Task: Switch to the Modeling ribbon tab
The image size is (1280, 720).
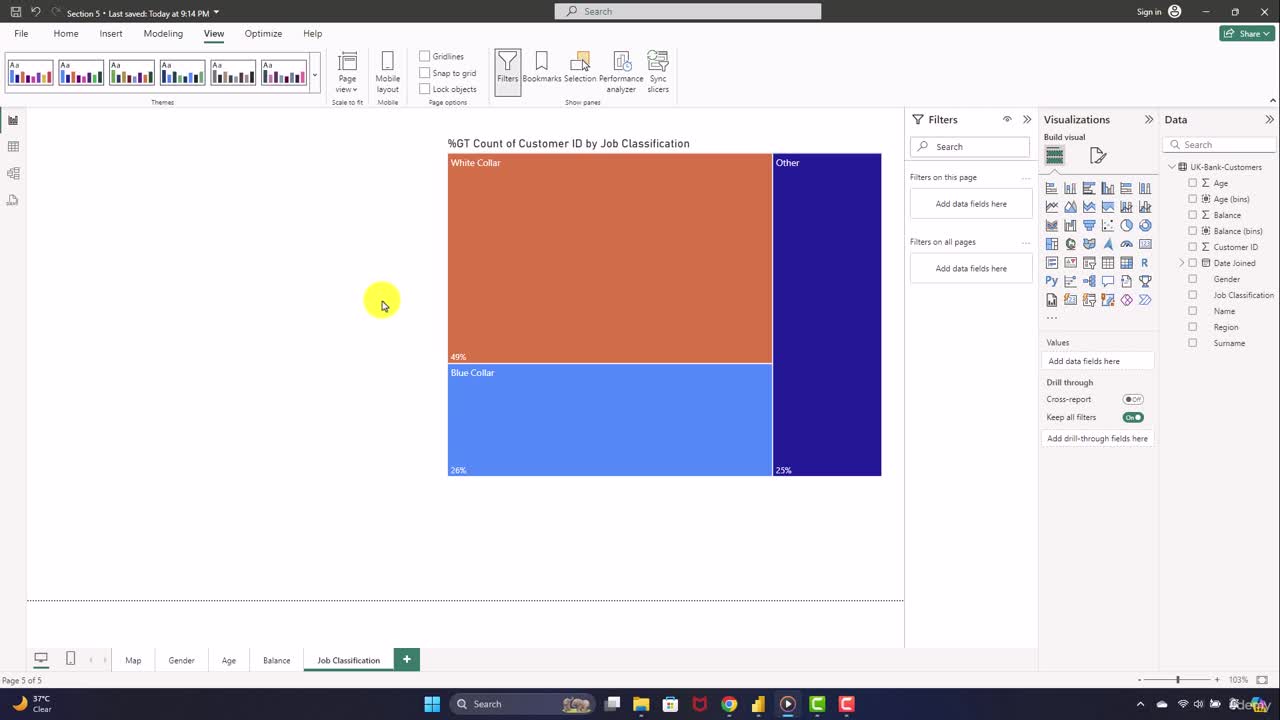Action: (163, 33)
